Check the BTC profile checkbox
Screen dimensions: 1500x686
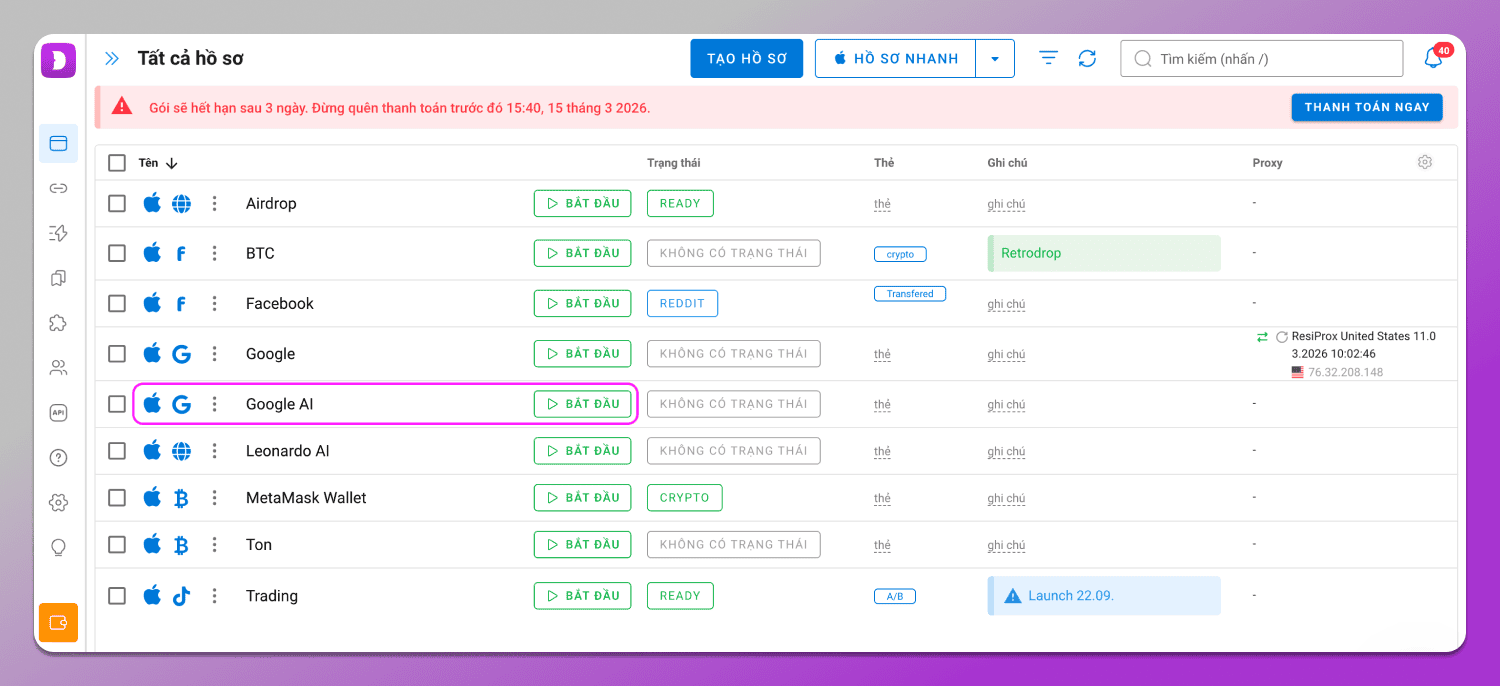[117, 254]
